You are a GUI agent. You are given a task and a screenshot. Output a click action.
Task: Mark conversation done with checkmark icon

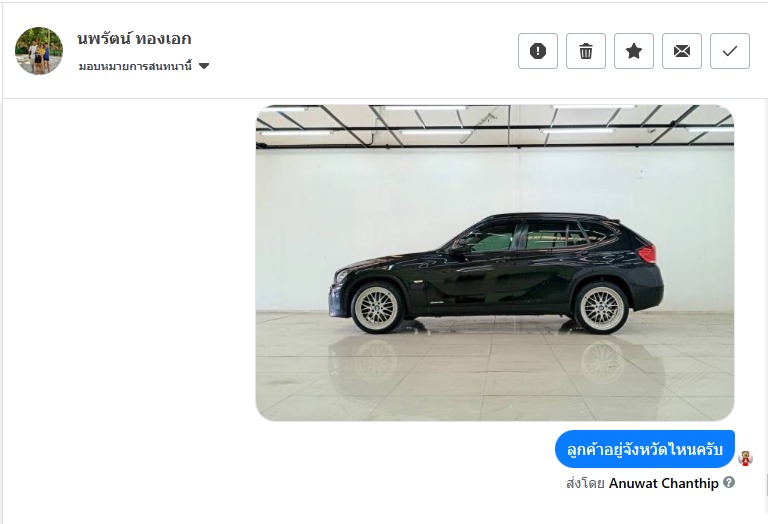(x=730, y=51)
